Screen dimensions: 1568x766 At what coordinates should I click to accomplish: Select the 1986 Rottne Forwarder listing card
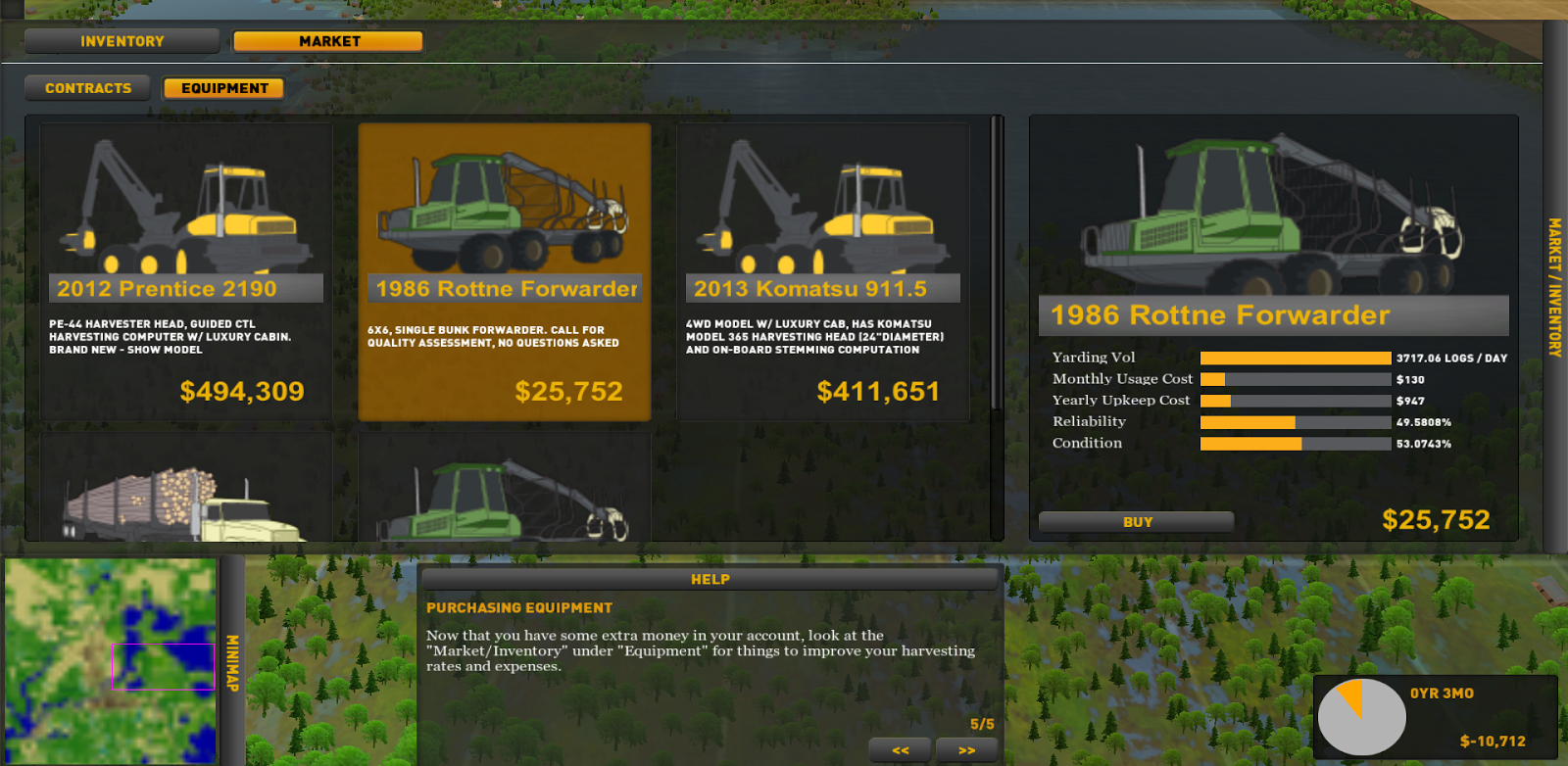click(505, 272)
